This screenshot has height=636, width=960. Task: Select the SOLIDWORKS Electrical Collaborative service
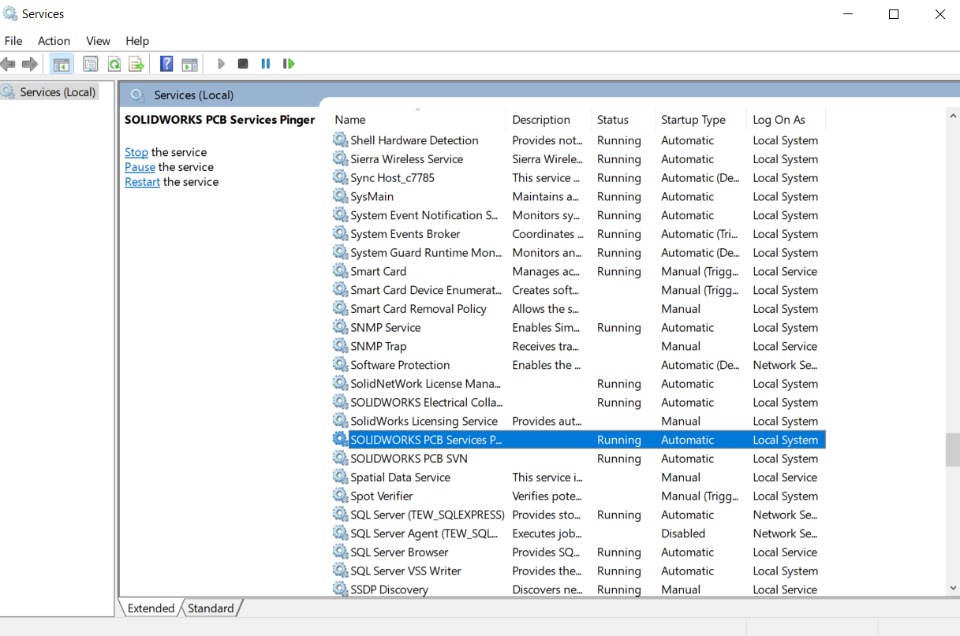point(579,402)
